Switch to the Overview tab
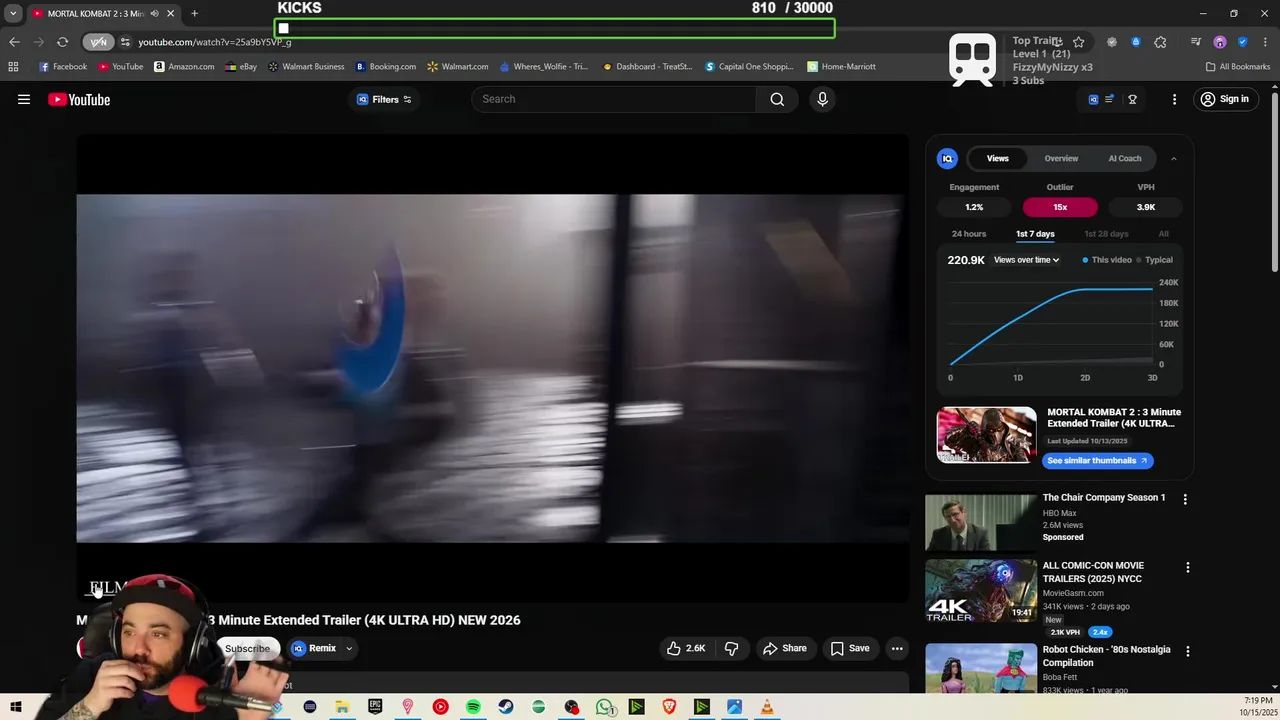Image resolution: width=1280 pixels, height=720 pixels. click(x=1061, y=158)
